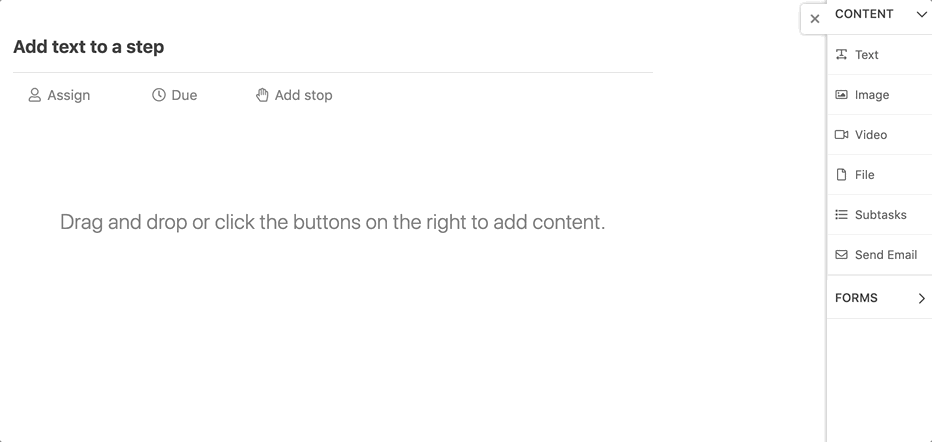932x442 pixels.
Task: Click the Assign person icon
Action: [x=34, y=95]
